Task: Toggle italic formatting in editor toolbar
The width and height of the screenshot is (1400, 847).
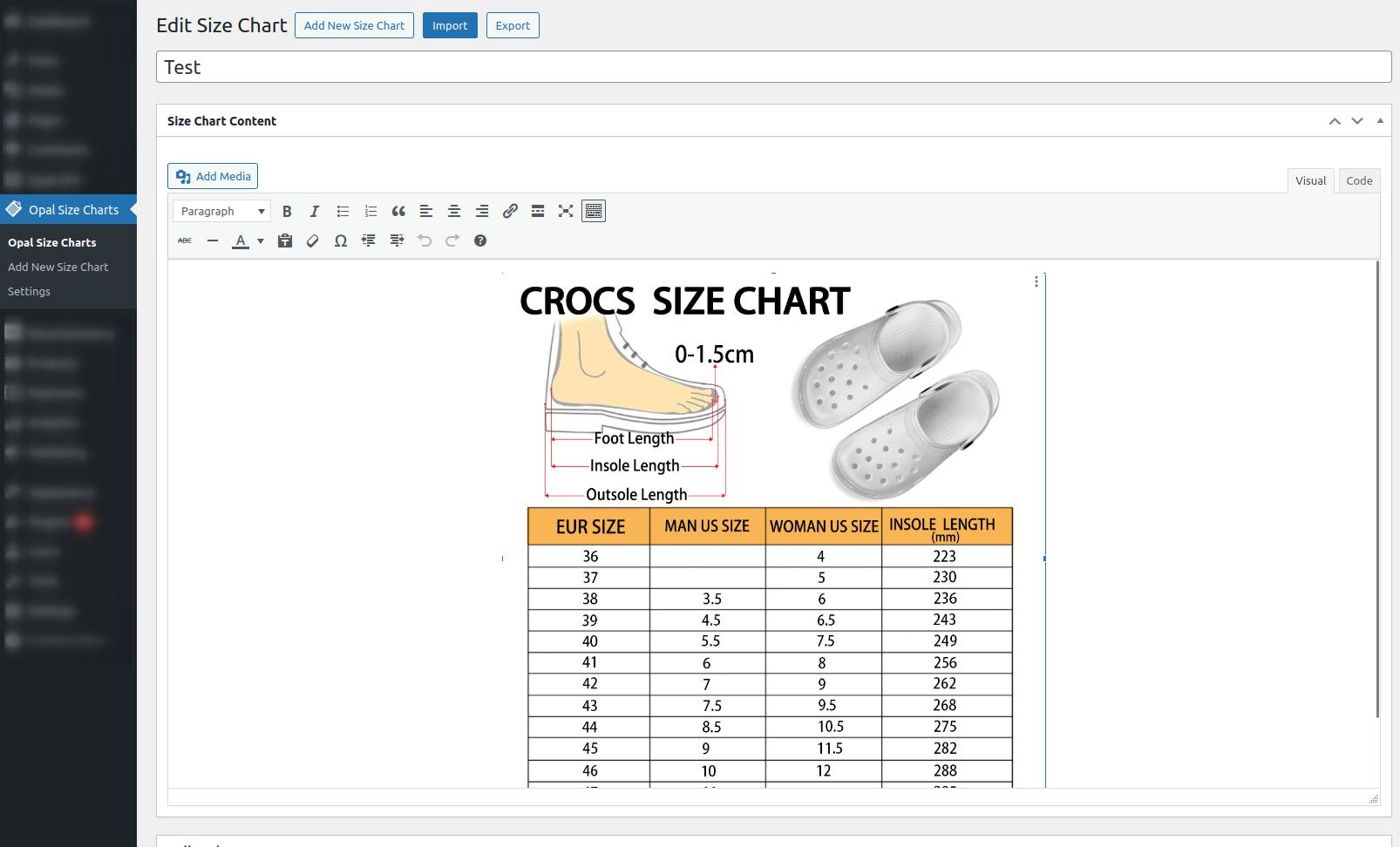Action: [315, 211]
